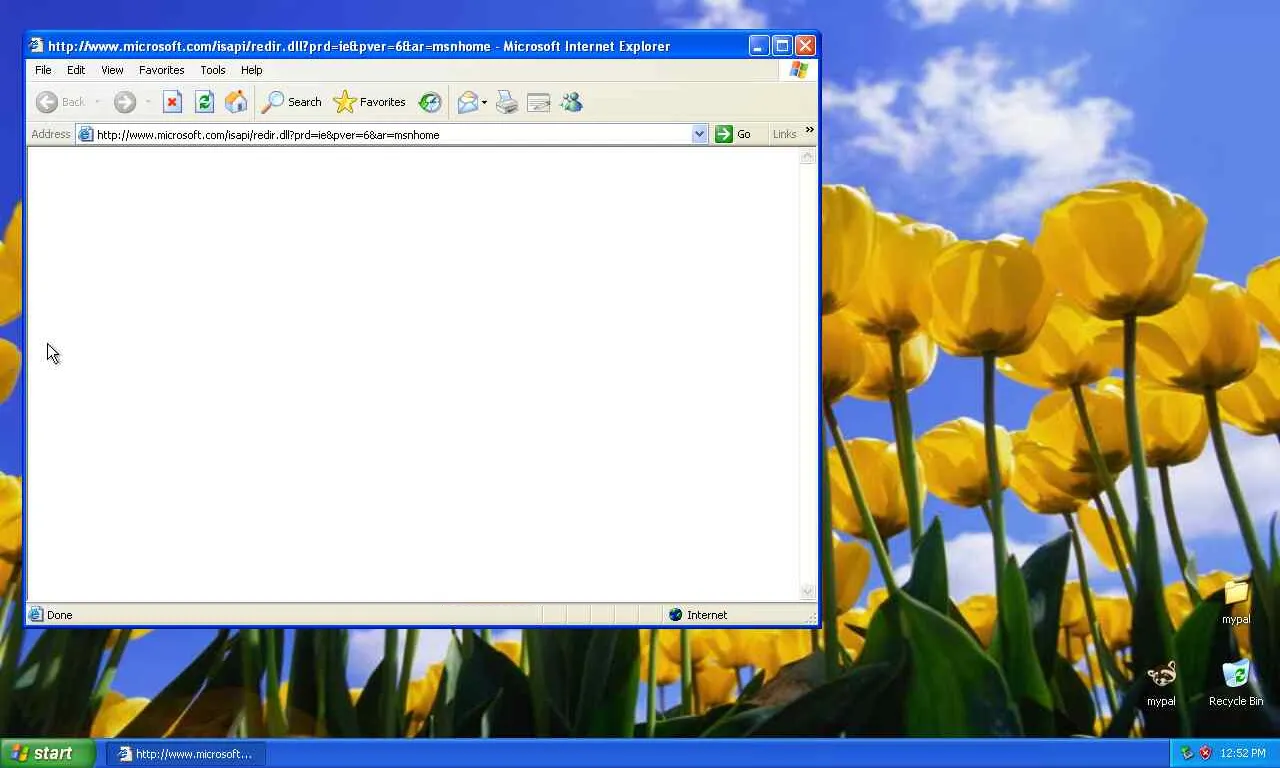The height and width of the screenshot is (768, 1280).
Task: Open the Start menu
Action: [x=47, y=753]
